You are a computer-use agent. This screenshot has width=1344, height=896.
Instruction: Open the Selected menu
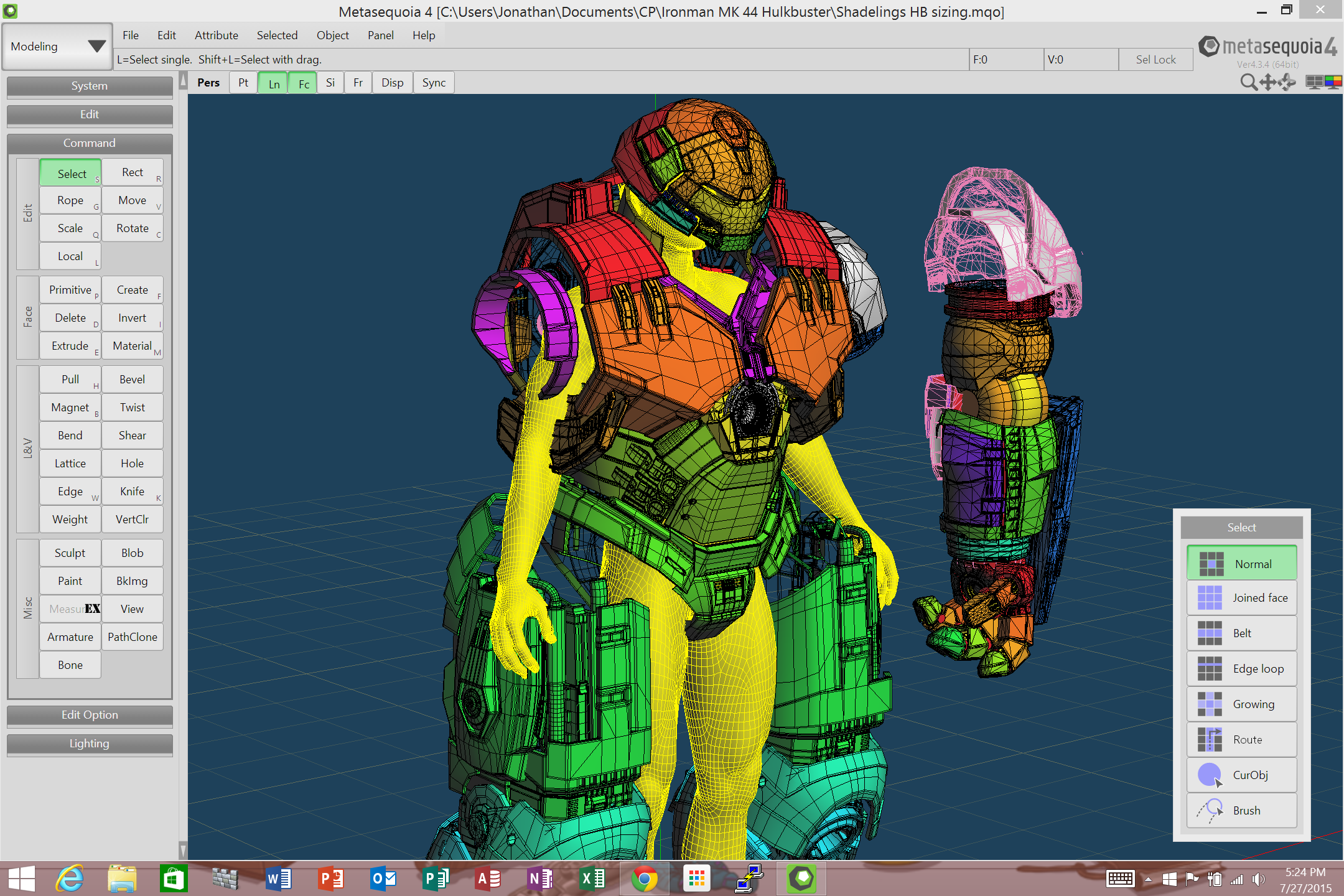[277, 35]
